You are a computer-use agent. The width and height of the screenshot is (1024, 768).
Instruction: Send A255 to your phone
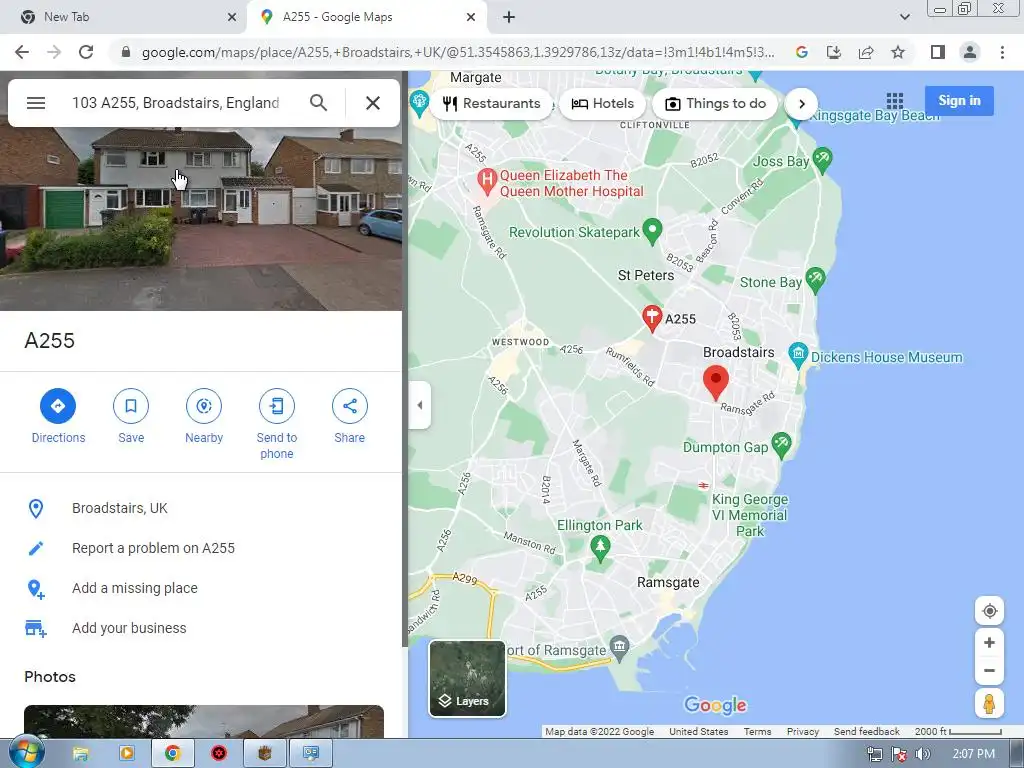[x=277, y=406]
